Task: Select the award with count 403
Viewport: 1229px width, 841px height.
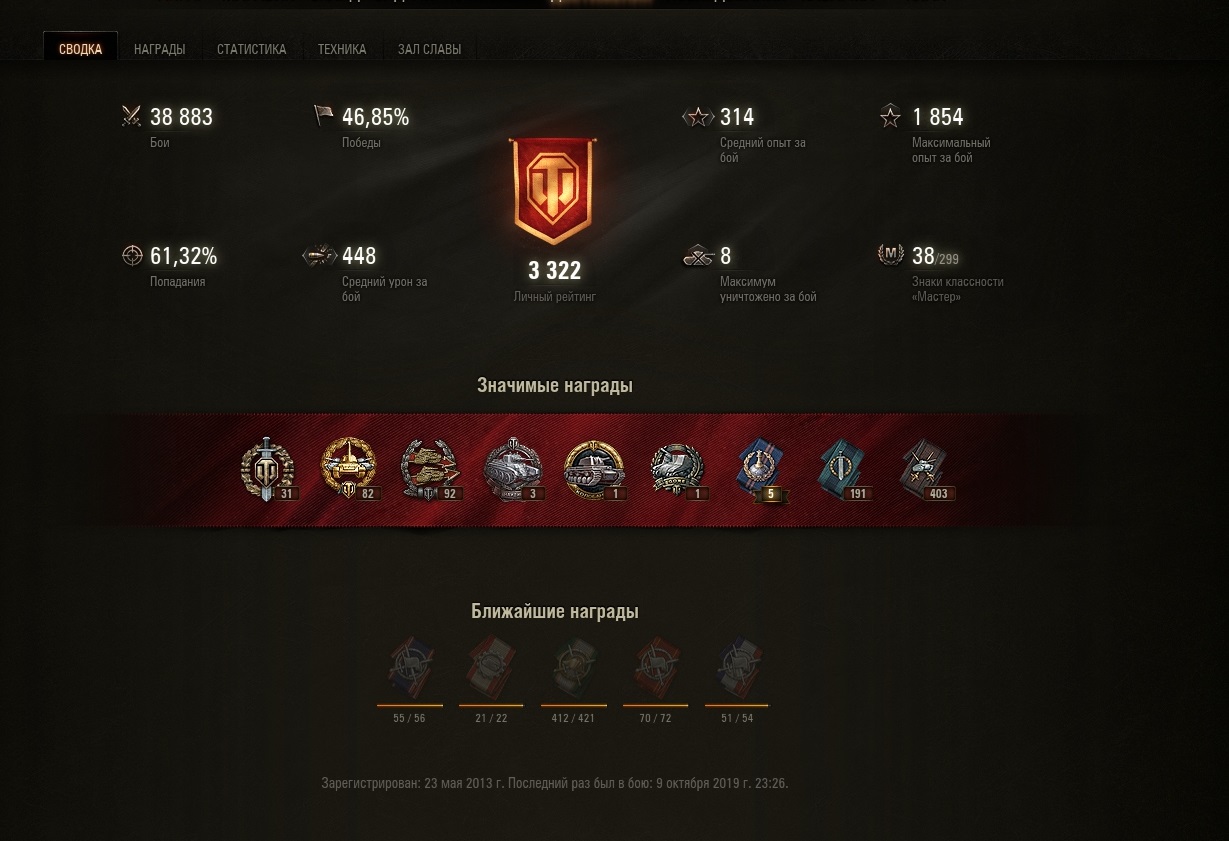Action: tap(925, 469)
